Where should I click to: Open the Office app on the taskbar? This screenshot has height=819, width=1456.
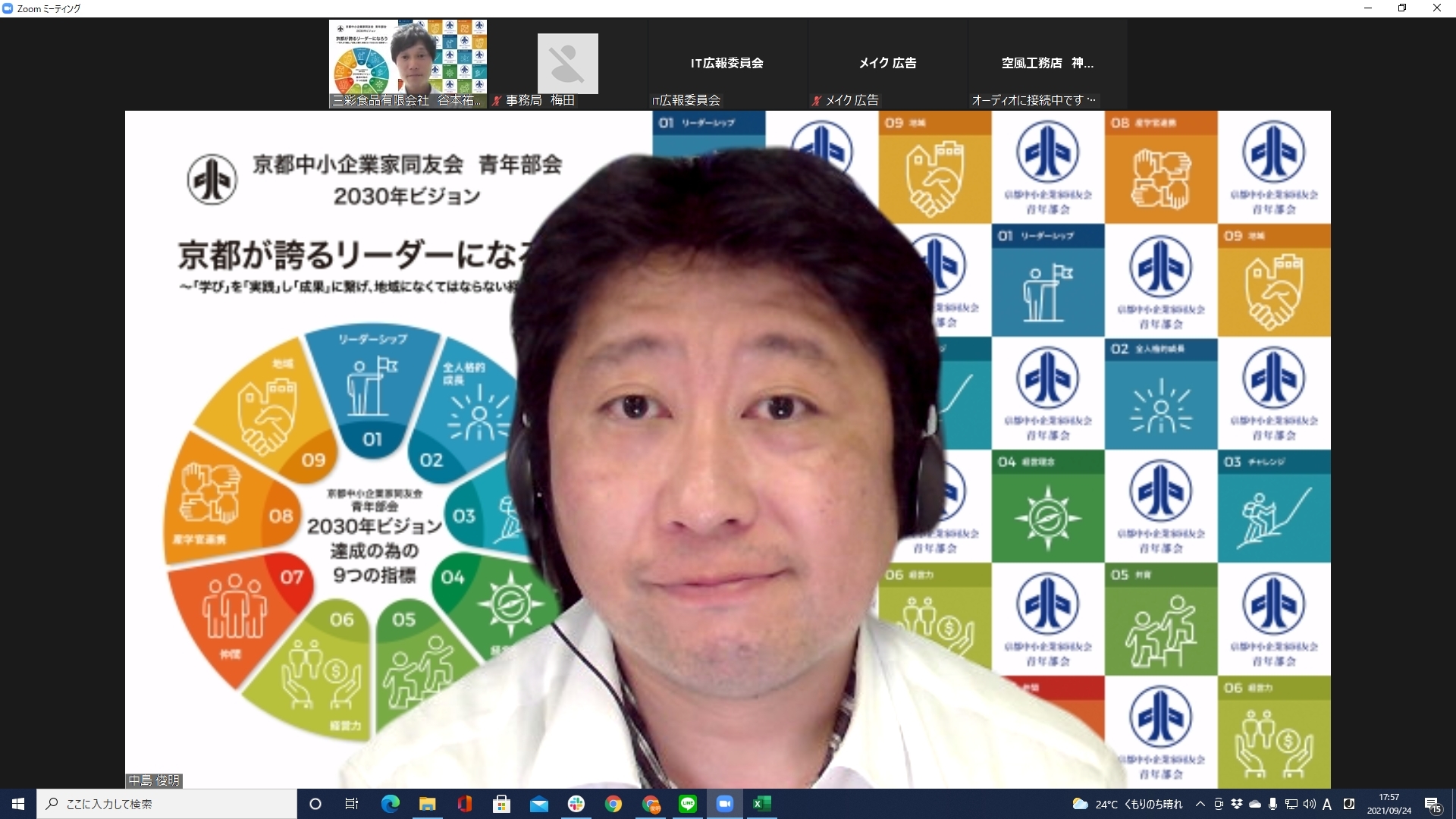coord(464,804)
